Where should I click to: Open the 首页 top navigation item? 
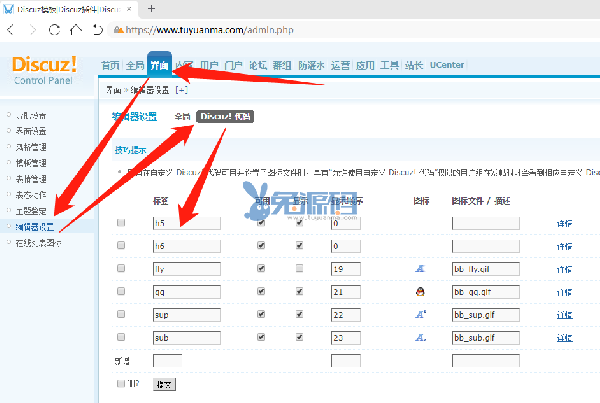click(110, 65)
